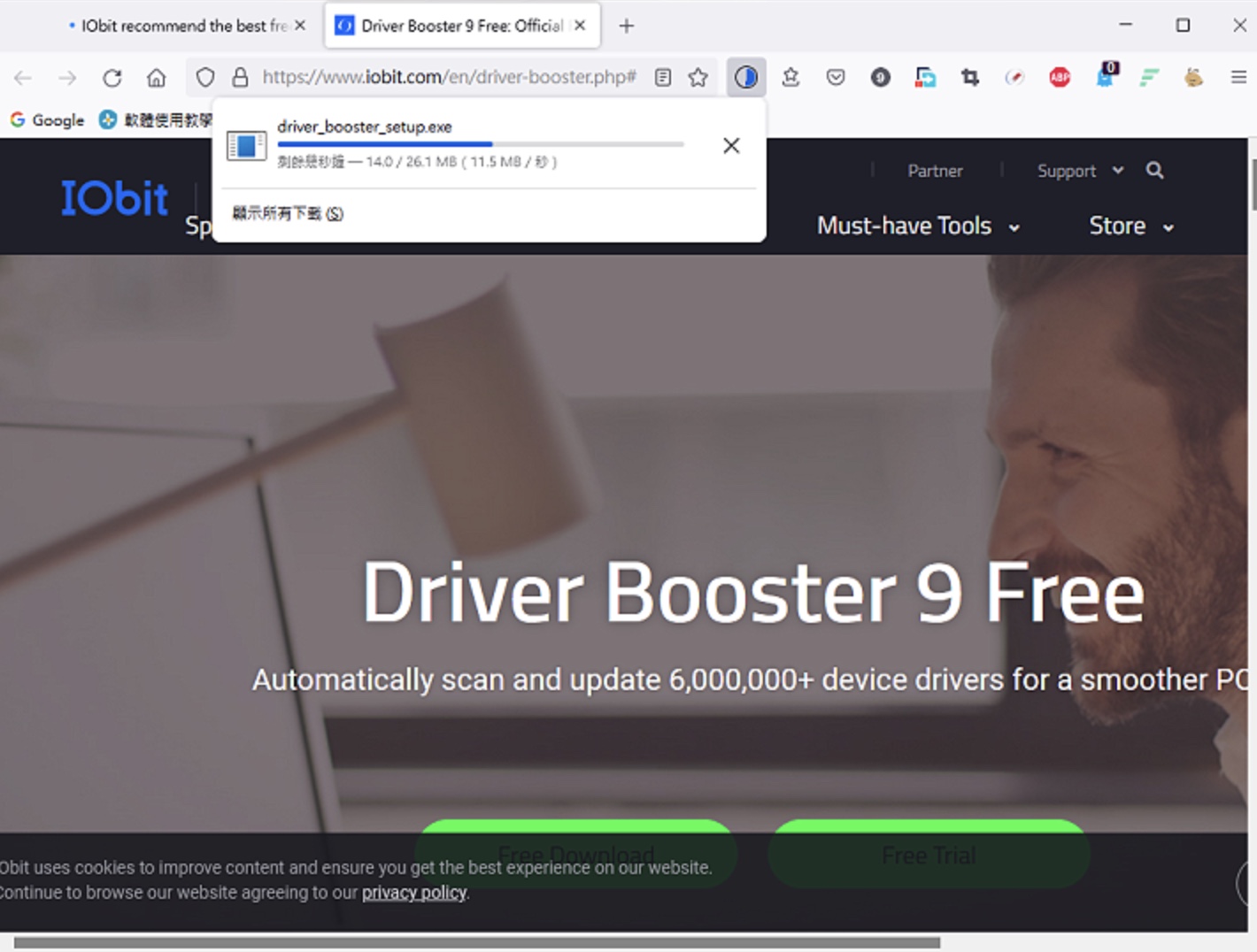The width and height of the screenshot is (1257, 952).
Task: Click the URL address field
Action: [450, 77]
